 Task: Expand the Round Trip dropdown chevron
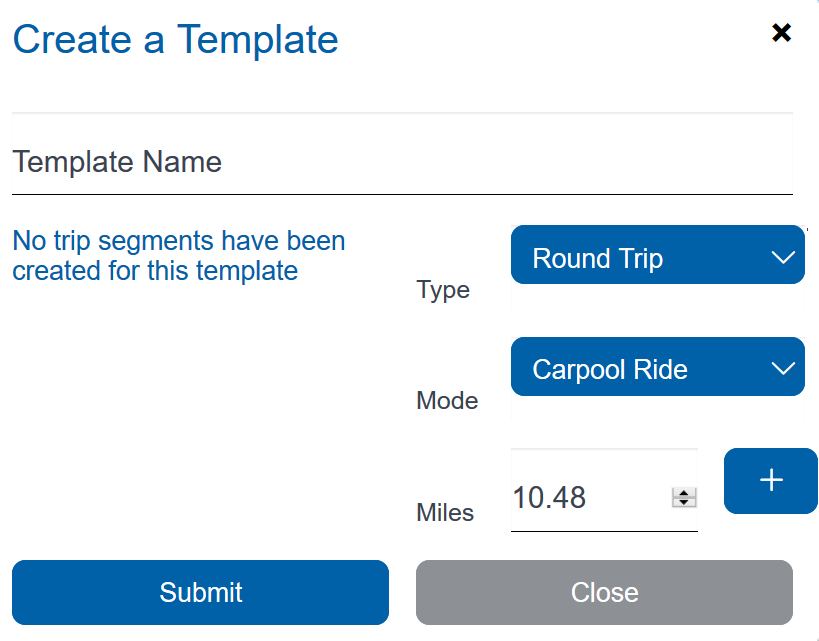783,257
